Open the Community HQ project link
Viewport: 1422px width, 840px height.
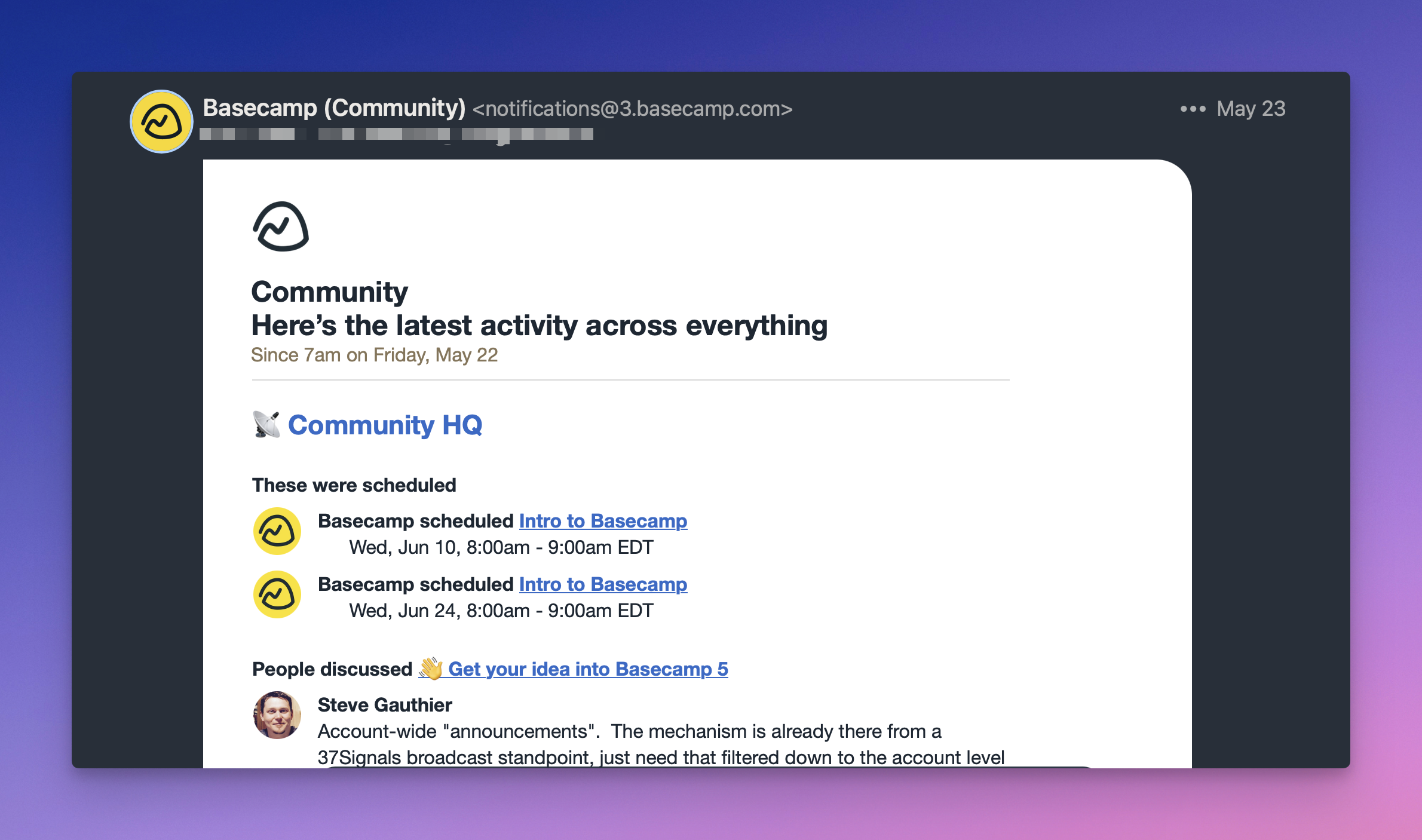coord(385,425)
